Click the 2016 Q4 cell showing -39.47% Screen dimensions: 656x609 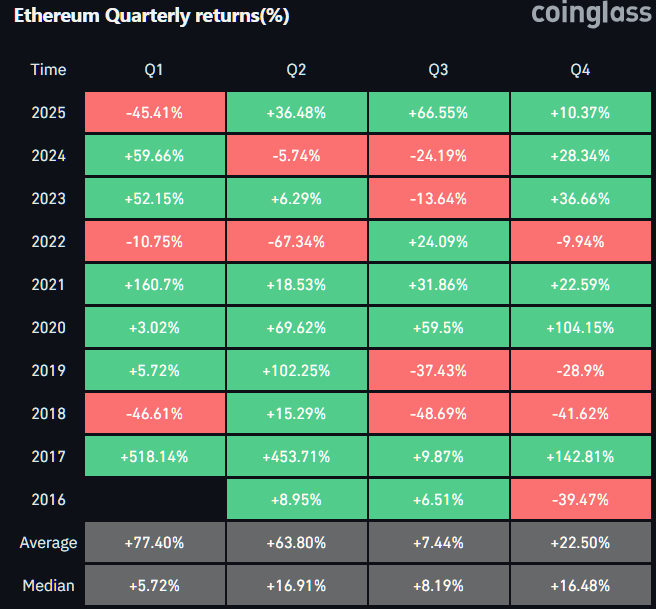click(579, 499)
